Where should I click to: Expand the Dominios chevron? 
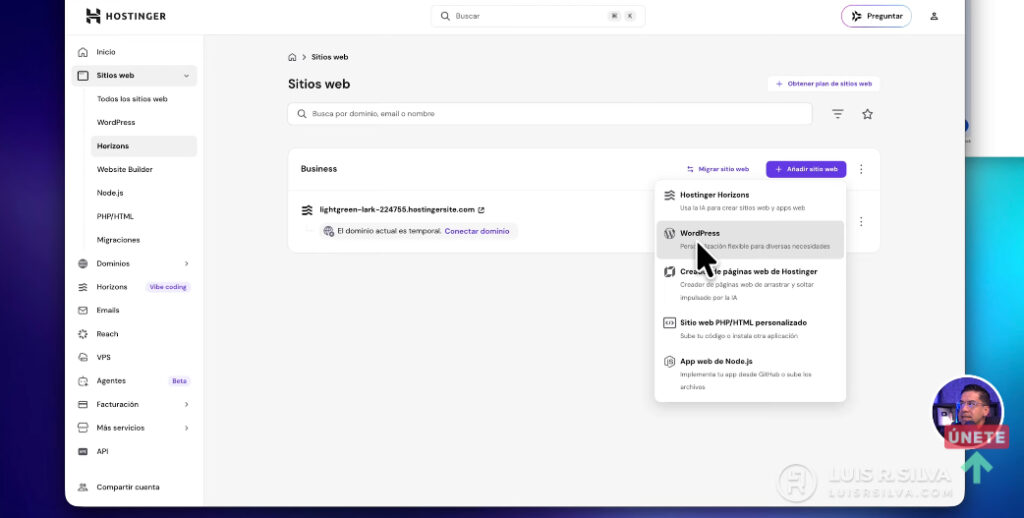tap(186, 264)
